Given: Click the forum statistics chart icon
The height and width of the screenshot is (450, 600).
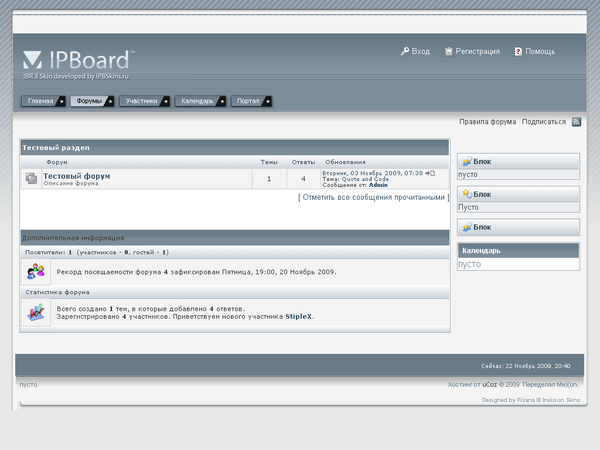Looking at the screenshot, I should pyautogui.click(x=36, y=313).
